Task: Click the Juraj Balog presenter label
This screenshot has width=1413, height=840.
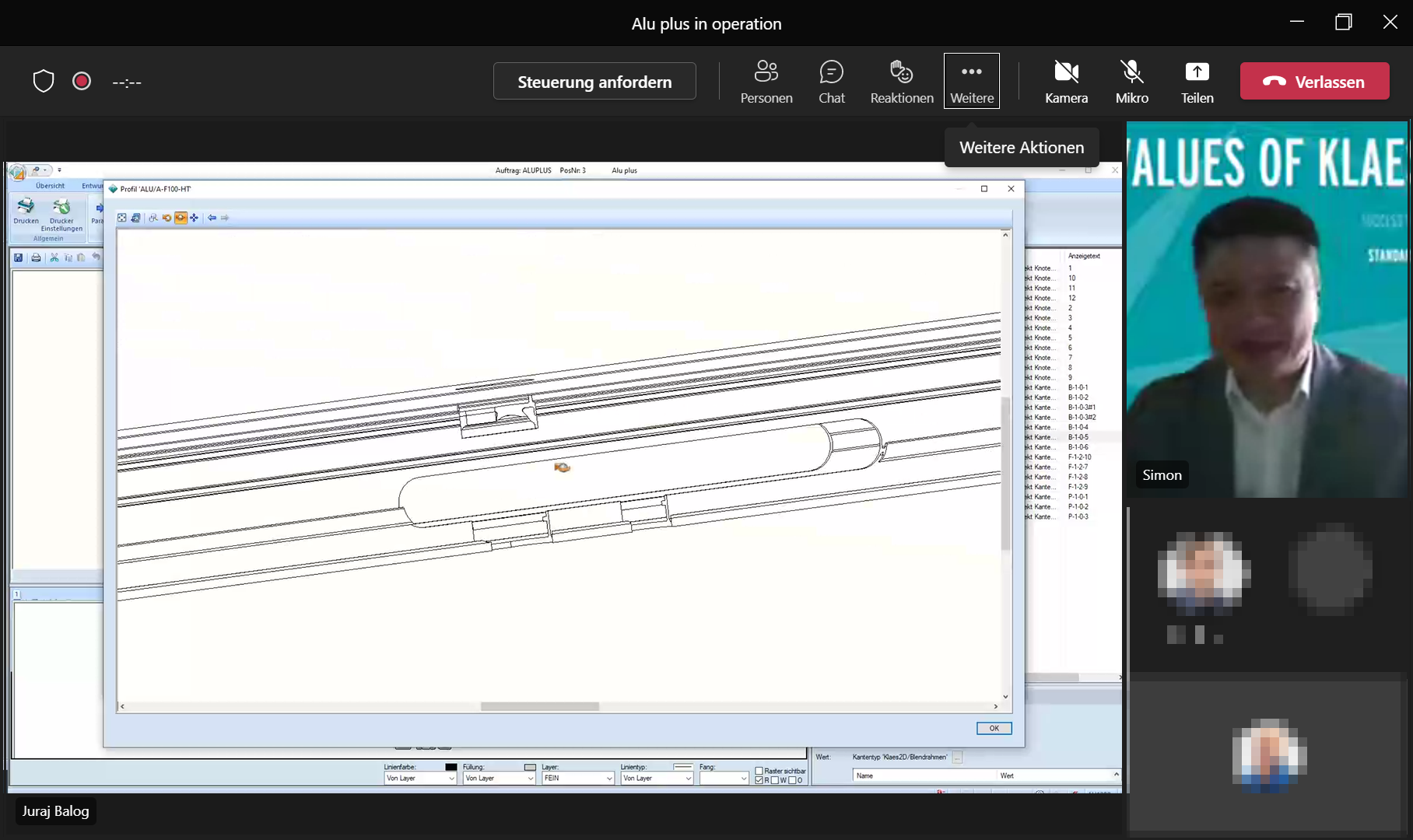Action: point(55,811)
